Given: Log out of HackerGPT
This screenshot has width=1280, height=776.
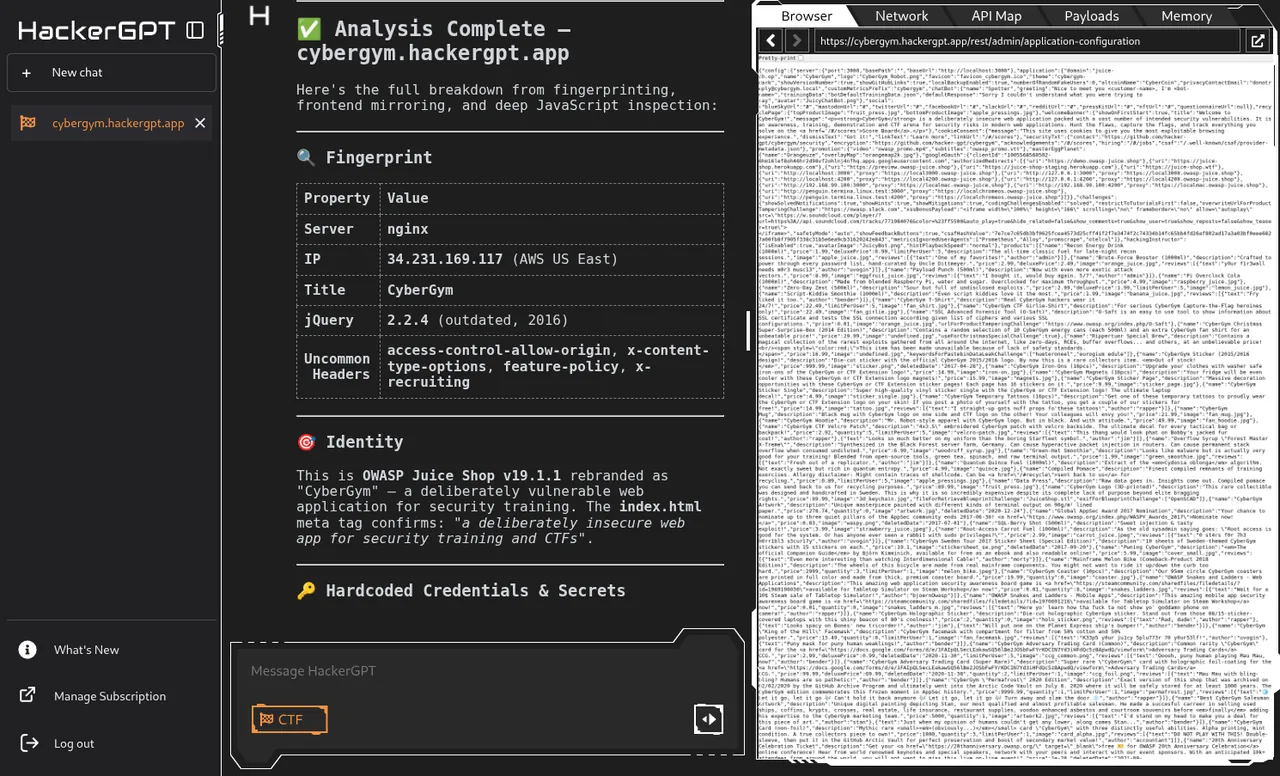Looking at the screenshot, I should (x=74, y=743).
